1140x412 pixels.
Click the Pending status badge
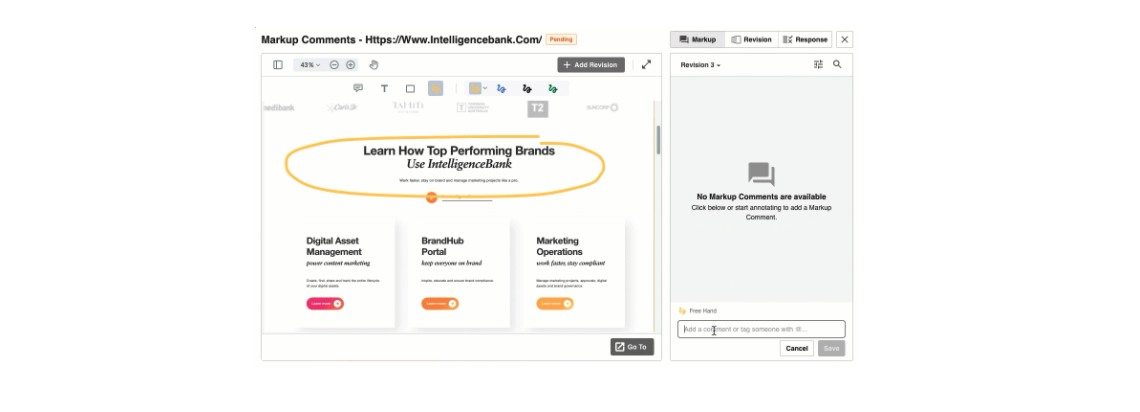point(561,39)
